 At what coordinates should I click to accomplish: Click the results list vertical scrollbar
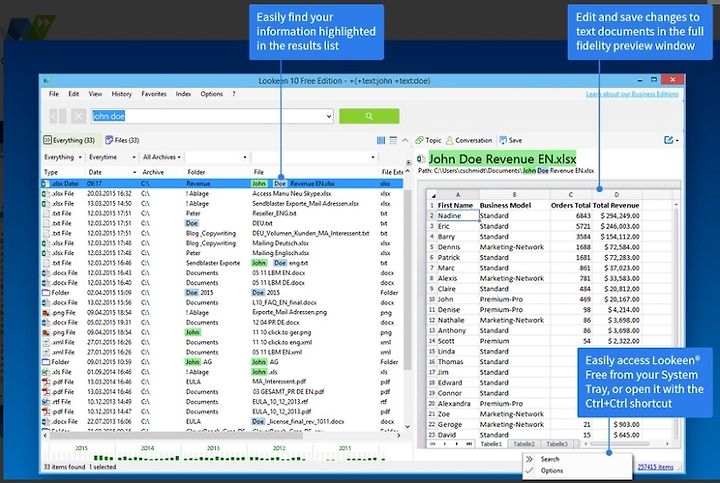point(407,281)
